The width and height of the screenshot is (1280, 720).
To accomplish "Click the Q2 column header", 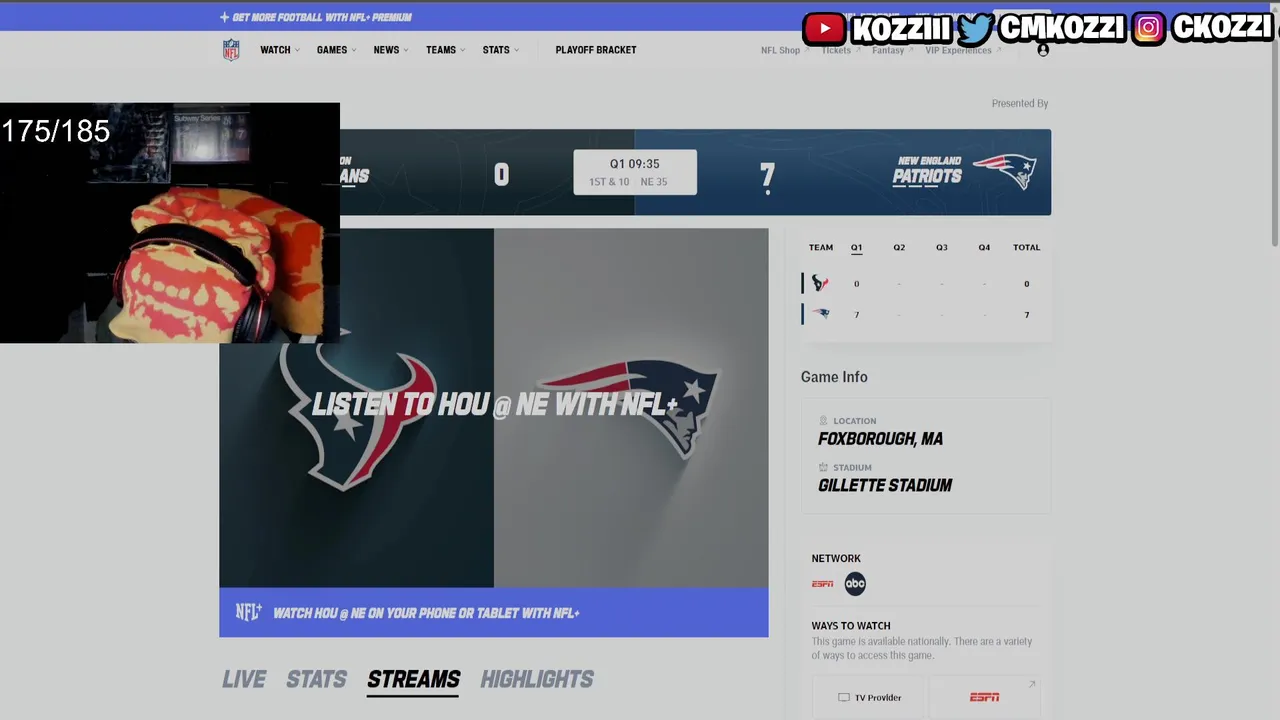I will click(x=899, y=247).
